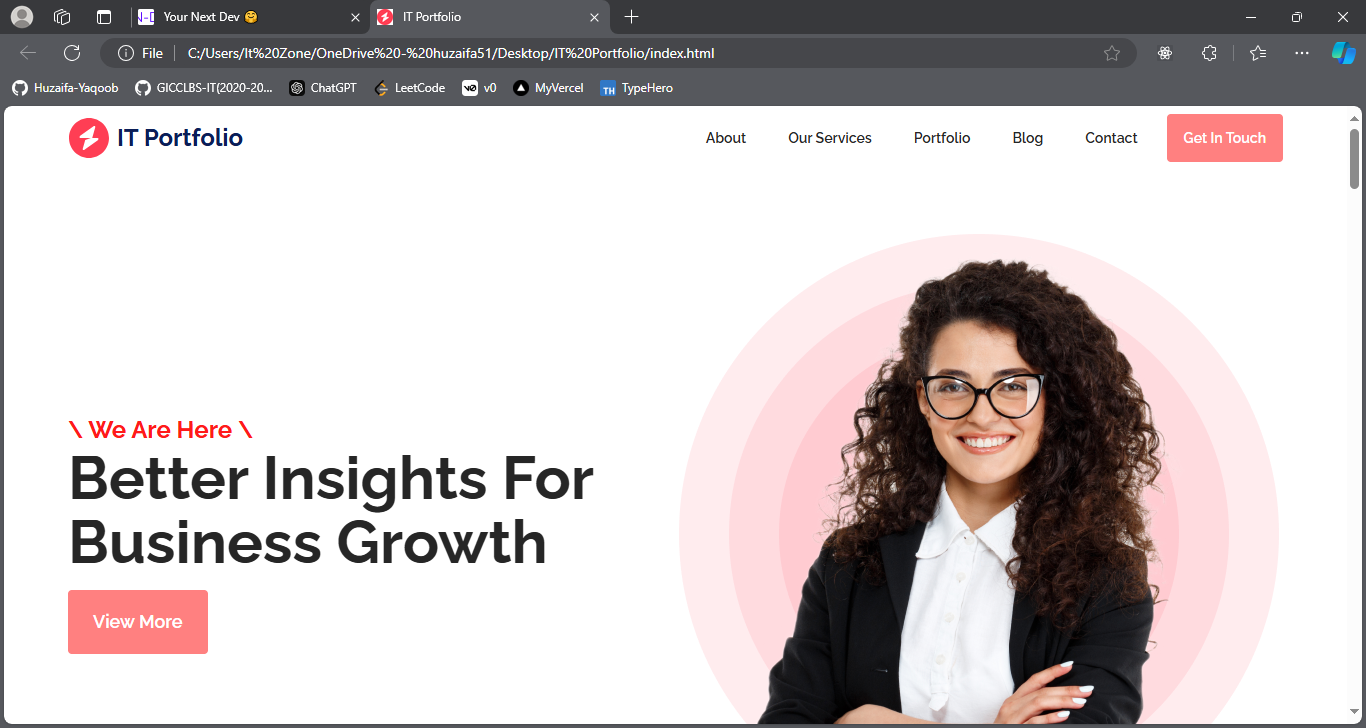Reload the page with refresh icon
Image resolution: width=1366 pixels, height=728 pixels.
72,53
